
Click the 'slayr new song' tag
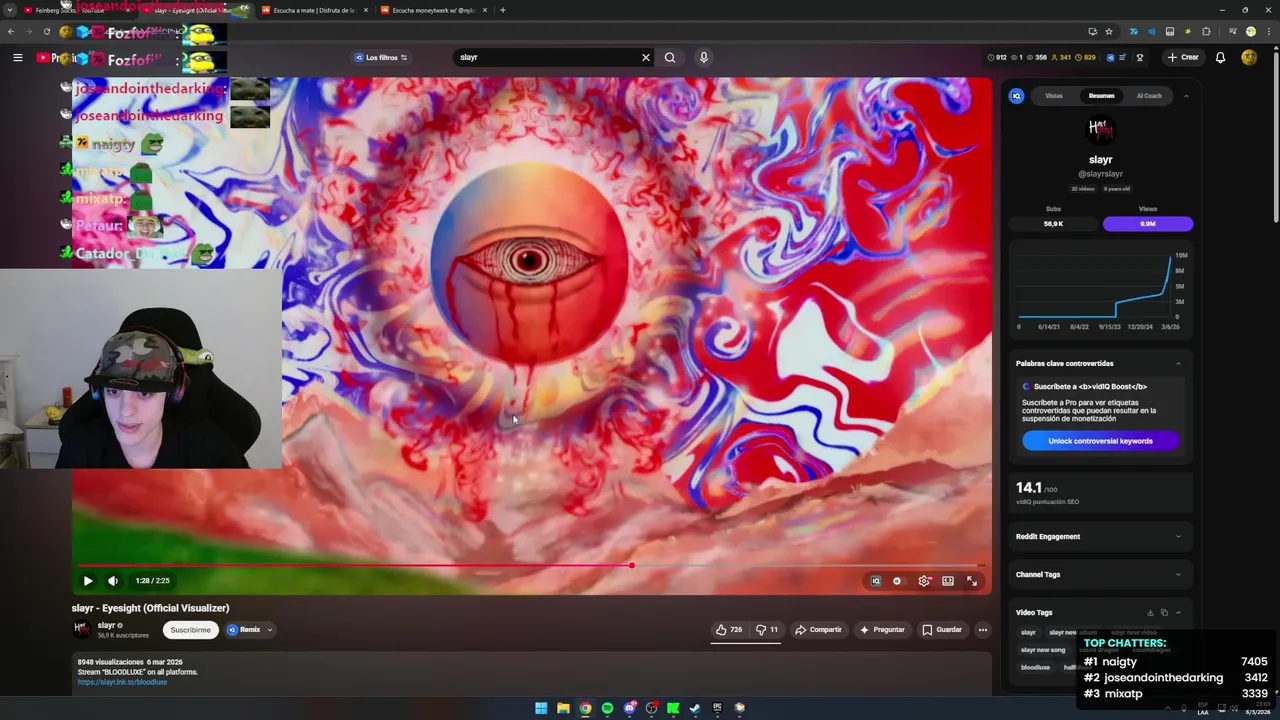pos(1043,650)
